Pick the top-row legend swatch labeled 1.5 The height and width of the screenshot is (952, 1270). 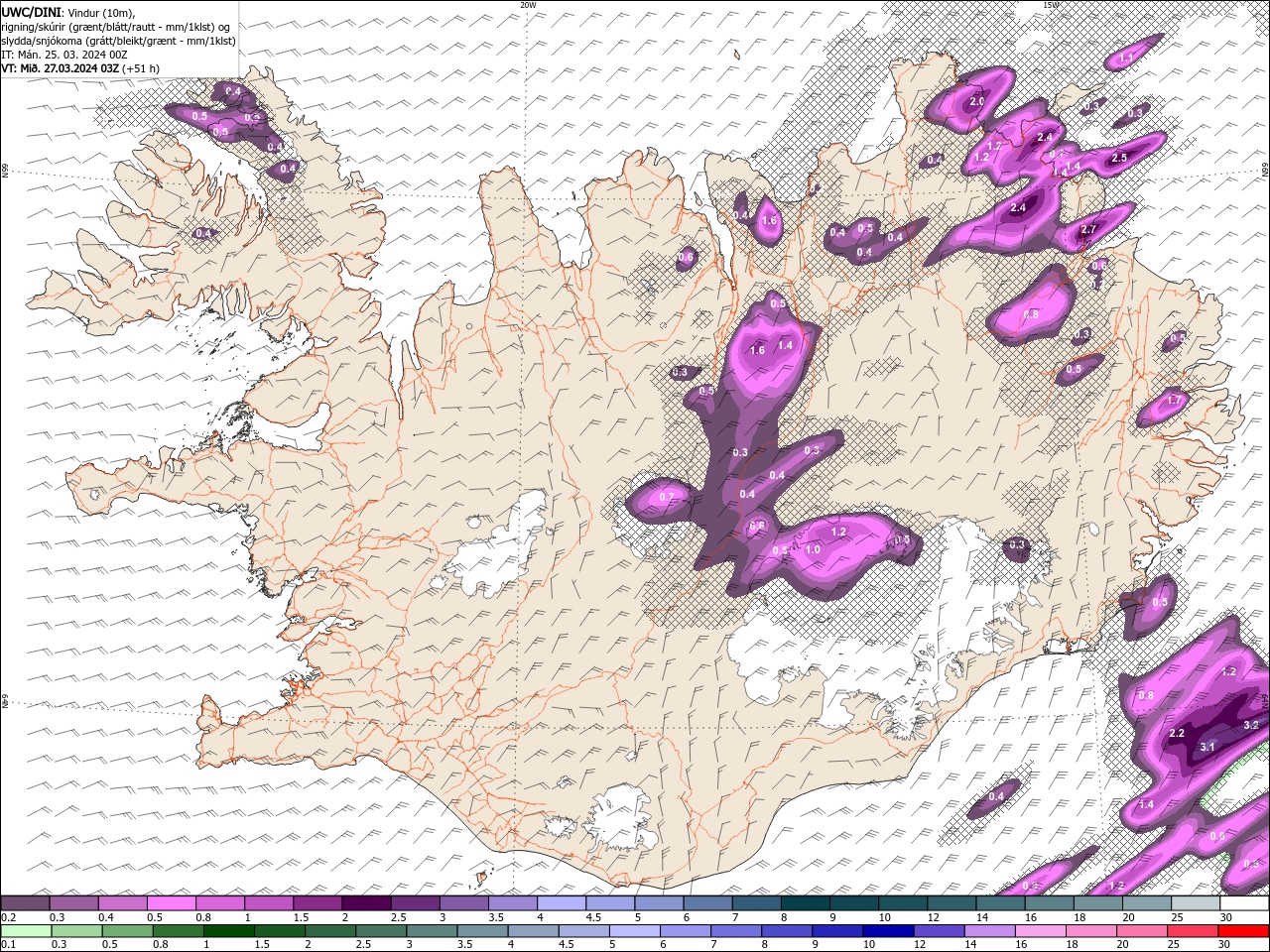pos(317,902)
